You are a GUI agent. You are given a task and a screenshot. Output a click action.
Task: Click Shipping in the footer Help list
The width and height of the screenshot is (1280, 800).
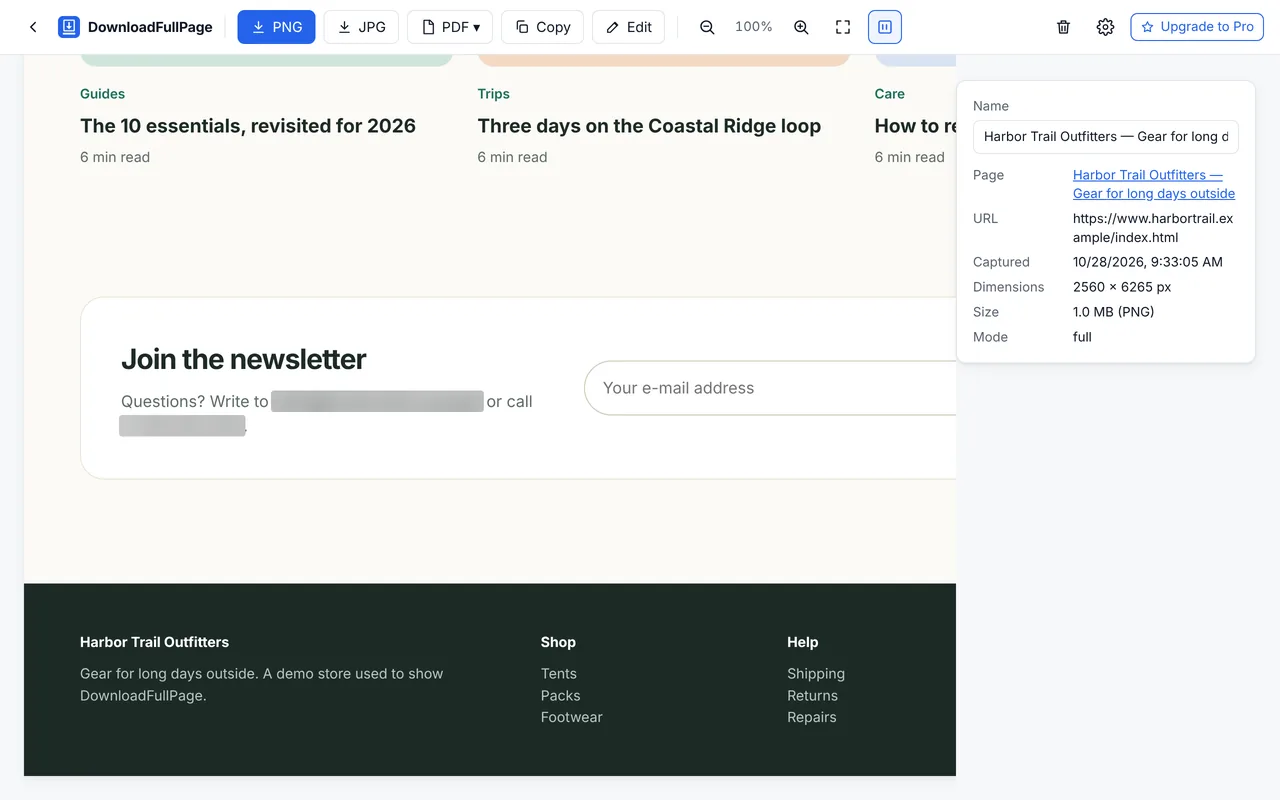point(816,674)
